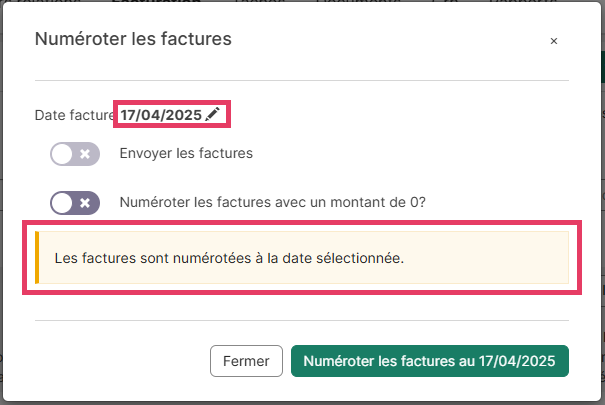Click the Date facture label

click(75, 115)
